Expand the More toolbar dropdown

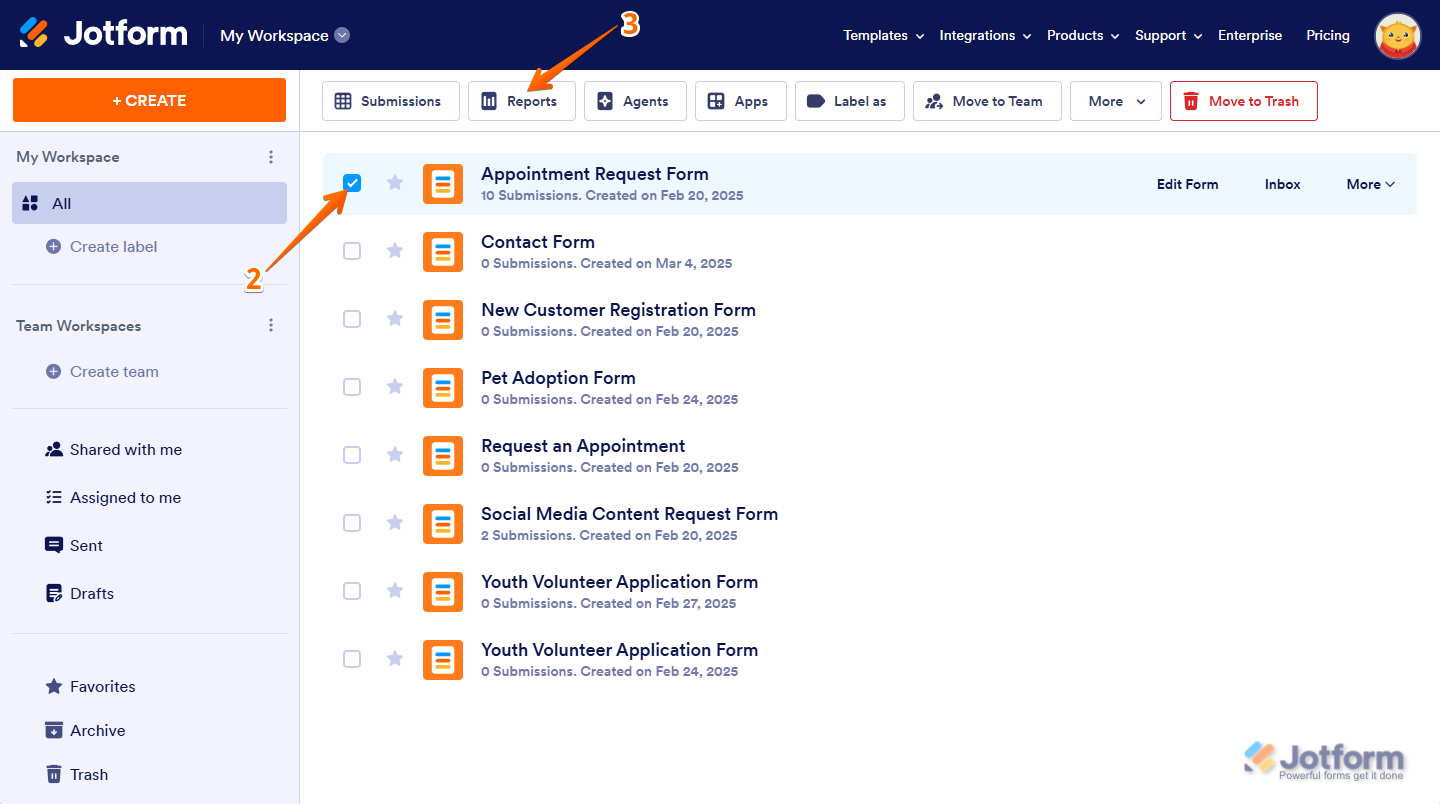1115,101
